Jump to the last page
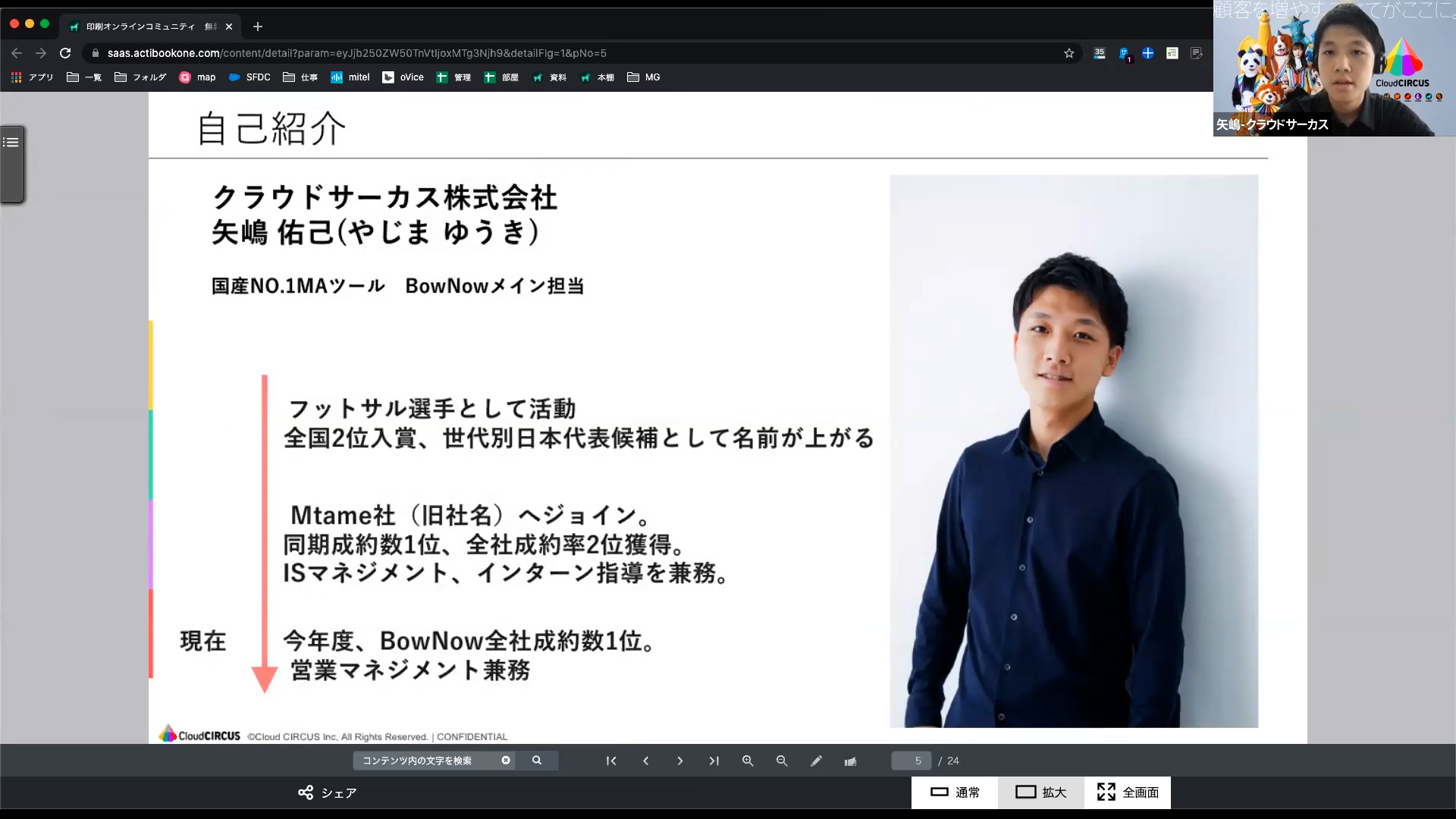1456x819 pixels. 714,761
